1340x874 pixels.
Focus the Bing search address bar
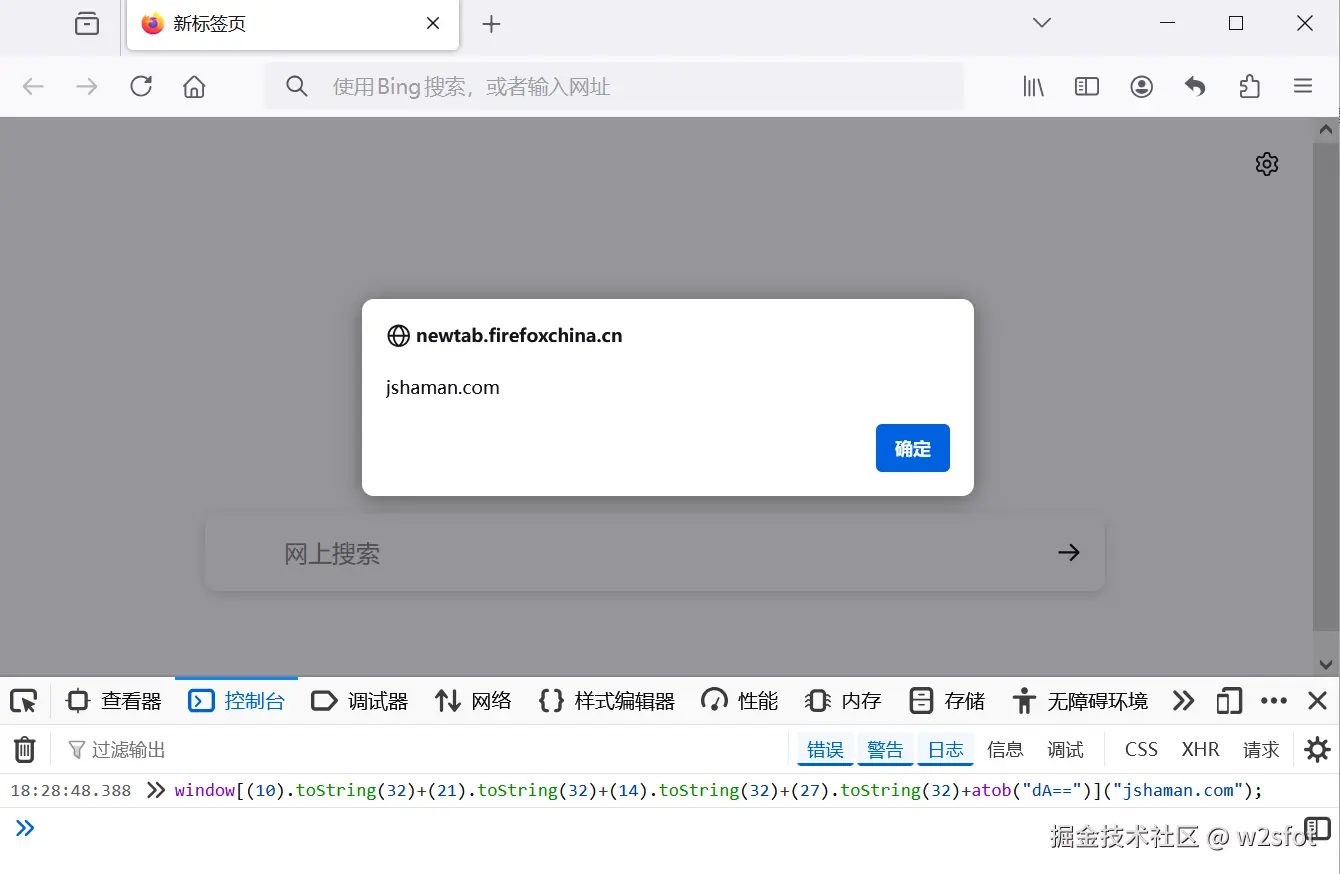click(x=614, y=87)
